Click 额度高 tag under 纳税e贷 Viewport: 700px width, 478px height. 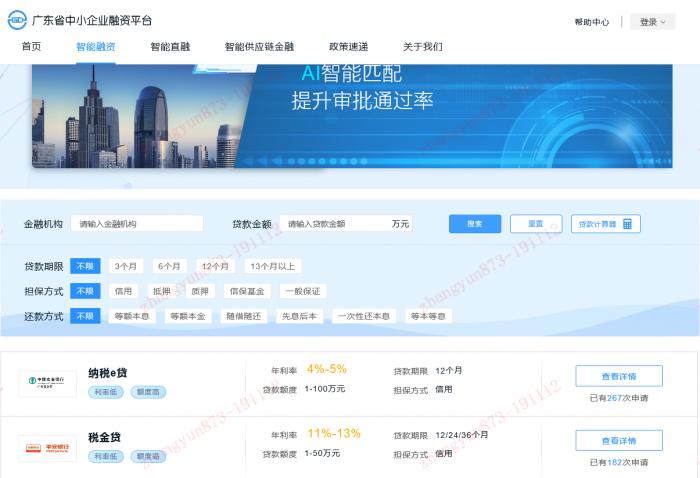148,392
